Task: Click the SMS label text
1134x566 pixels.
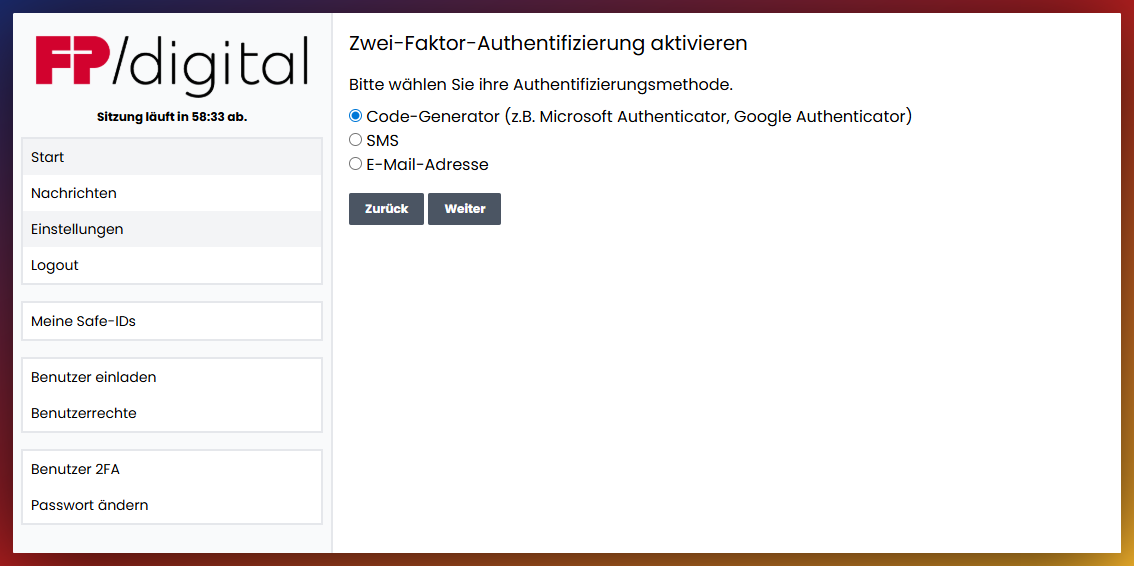Action: coord(383,140)
